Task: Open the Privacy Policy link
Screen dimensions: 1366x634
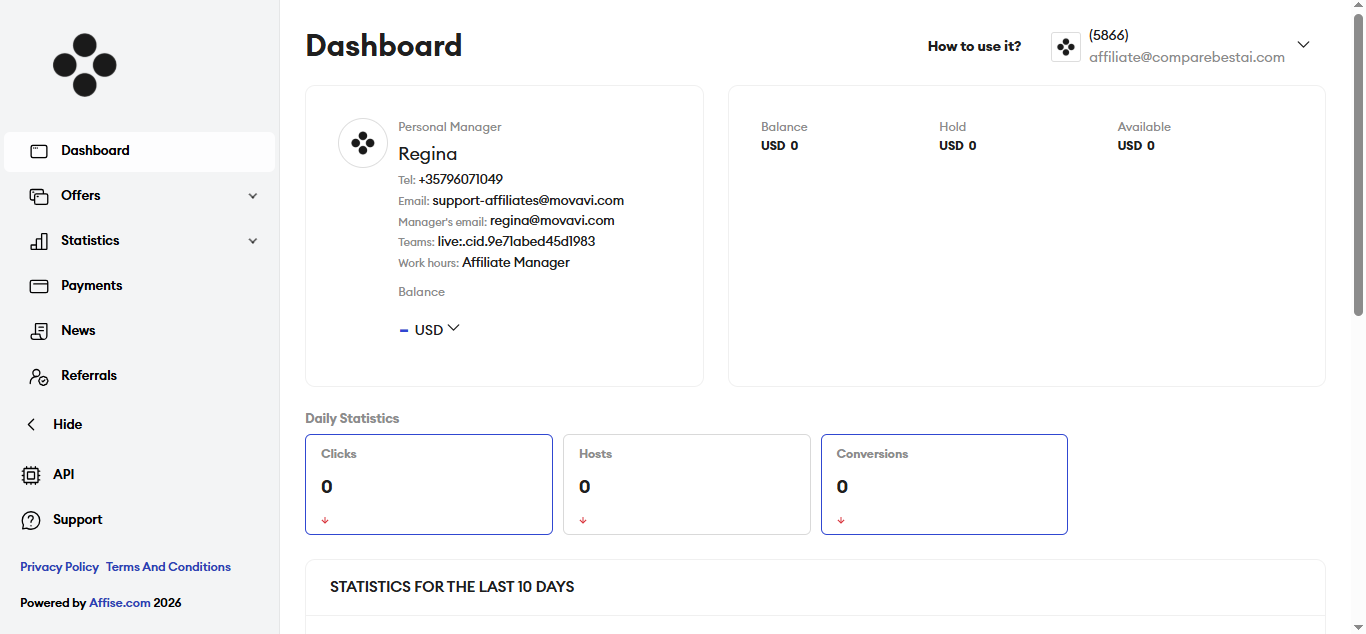Action: pos(60,567)
